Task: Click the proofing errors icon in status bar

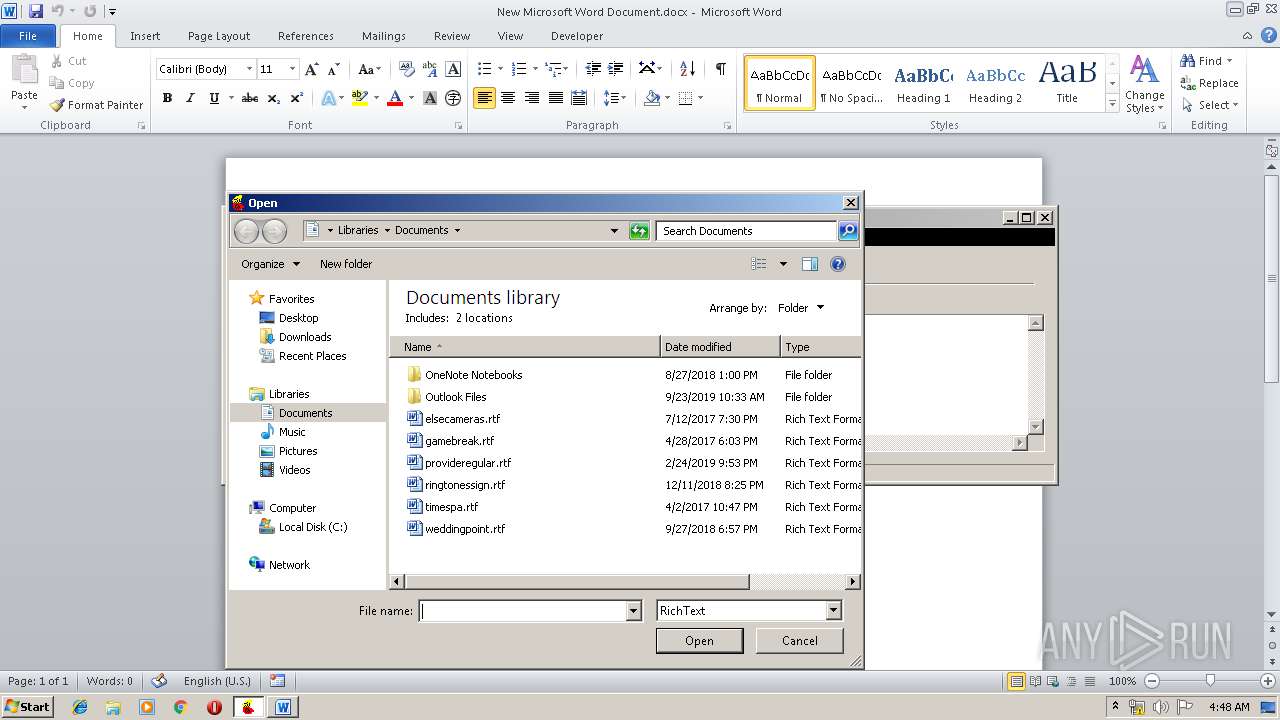Action: click(159, 681)
